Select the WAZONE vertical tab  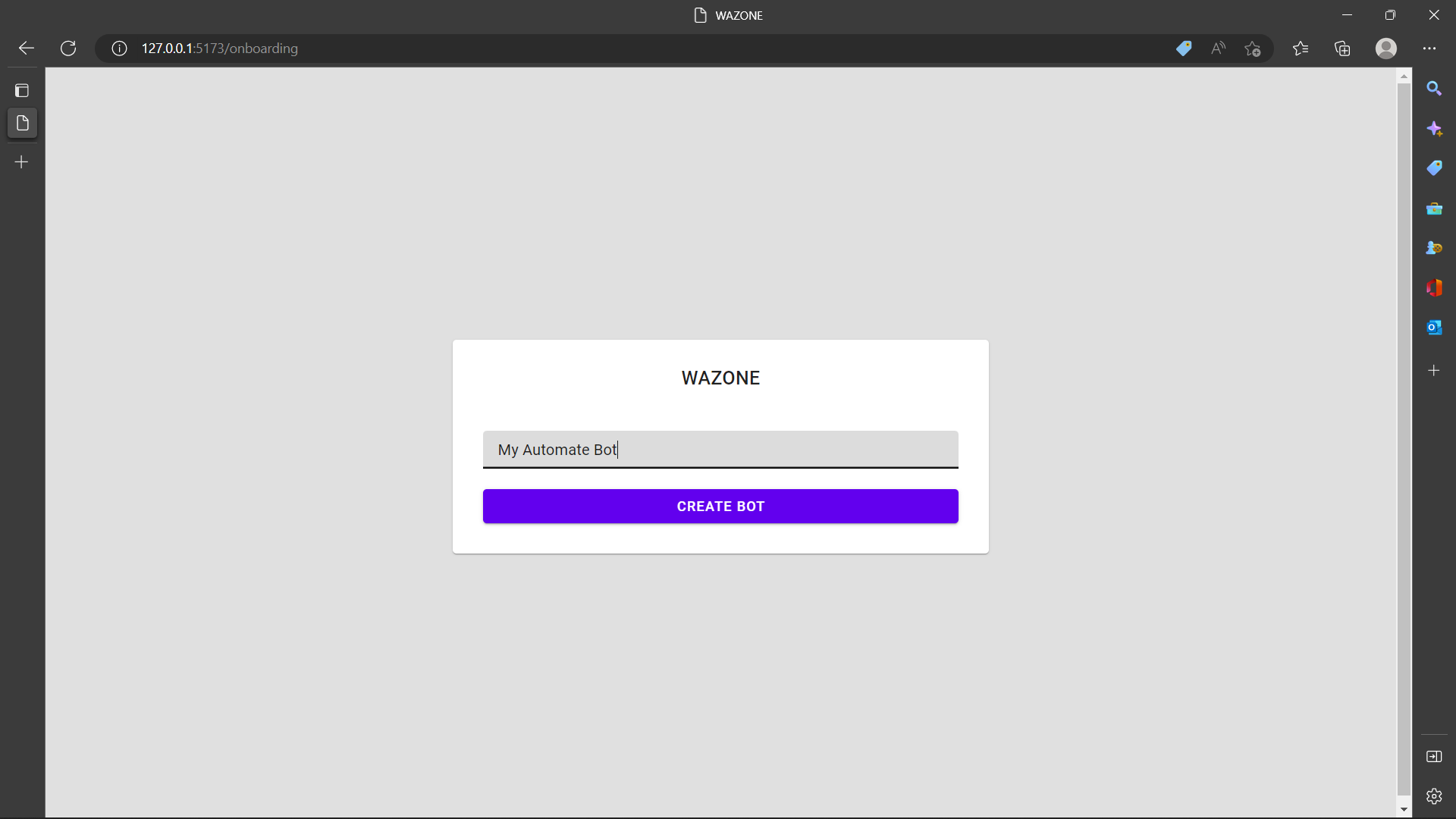[22, 123]
